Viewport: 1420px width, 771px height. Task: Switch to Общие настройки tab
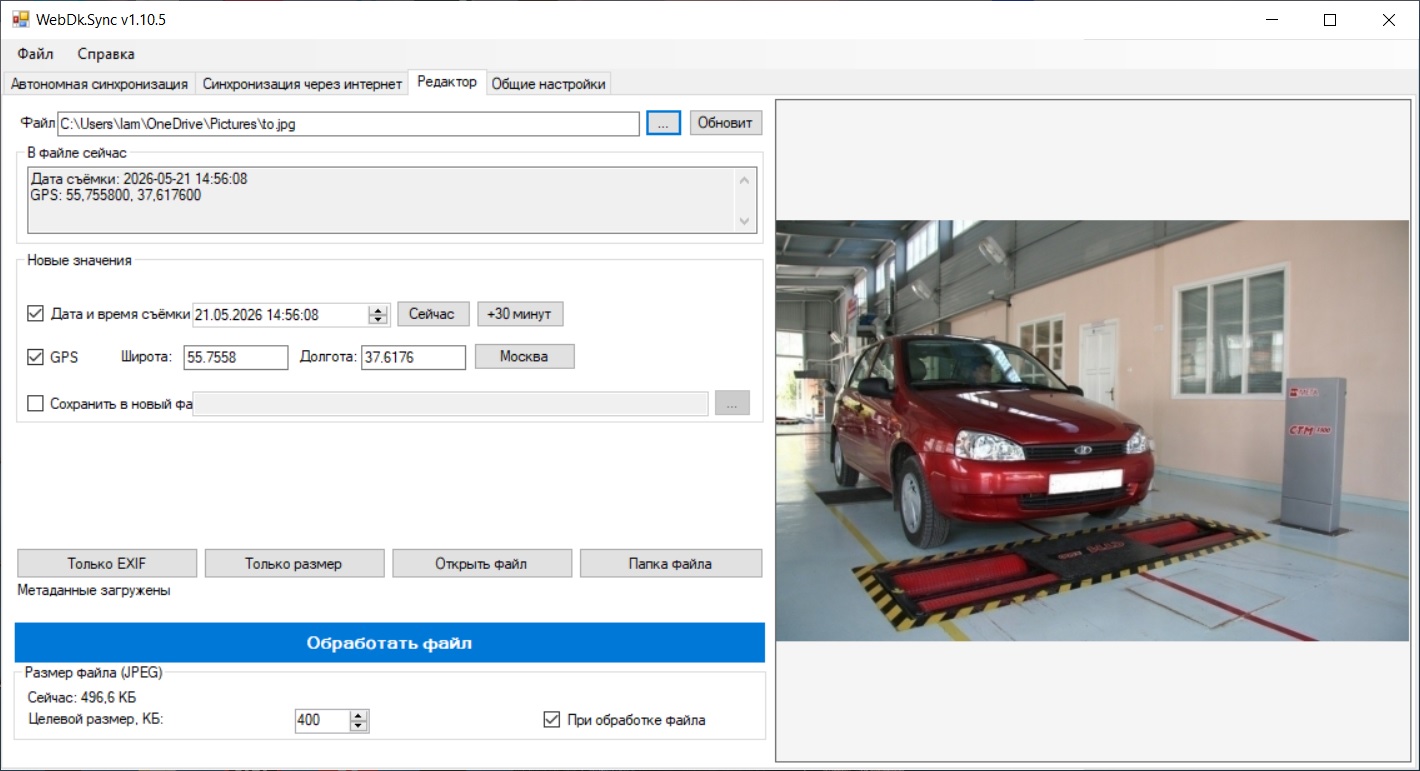pos(548,84)
